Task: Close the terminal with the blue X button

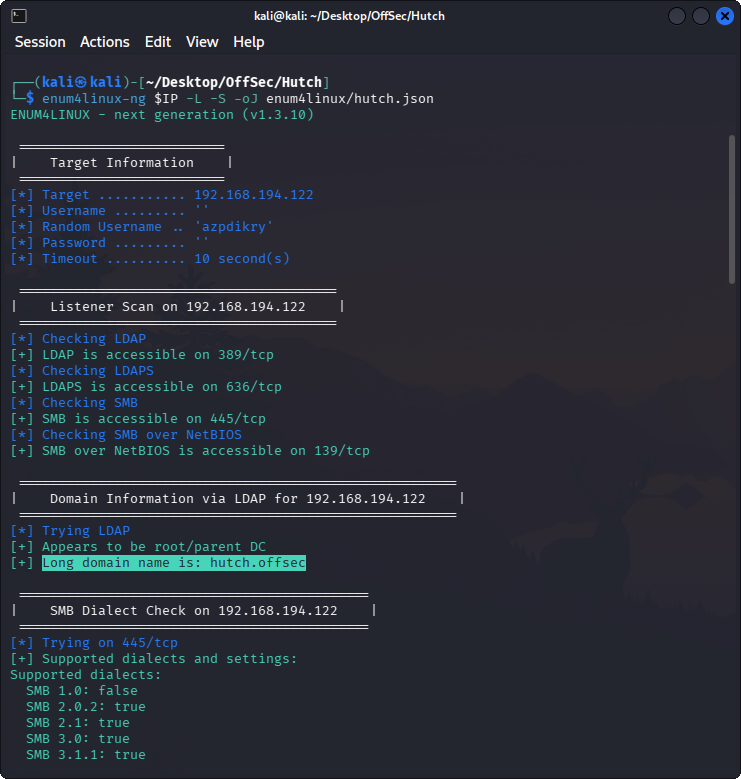Action: tap(725, 16)
